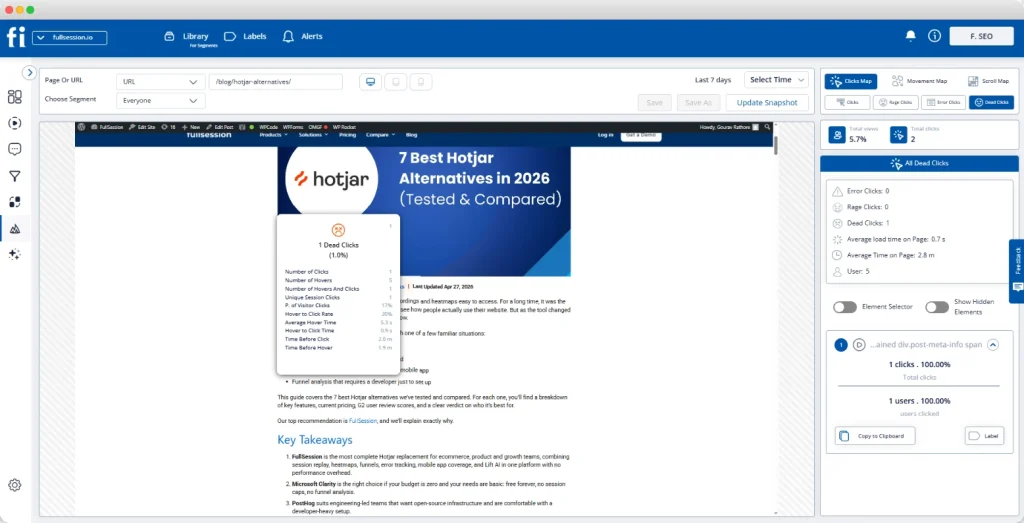The image size is (1024, 523).
Task: Open Labels in top navigation
Action: click(245, 37)
